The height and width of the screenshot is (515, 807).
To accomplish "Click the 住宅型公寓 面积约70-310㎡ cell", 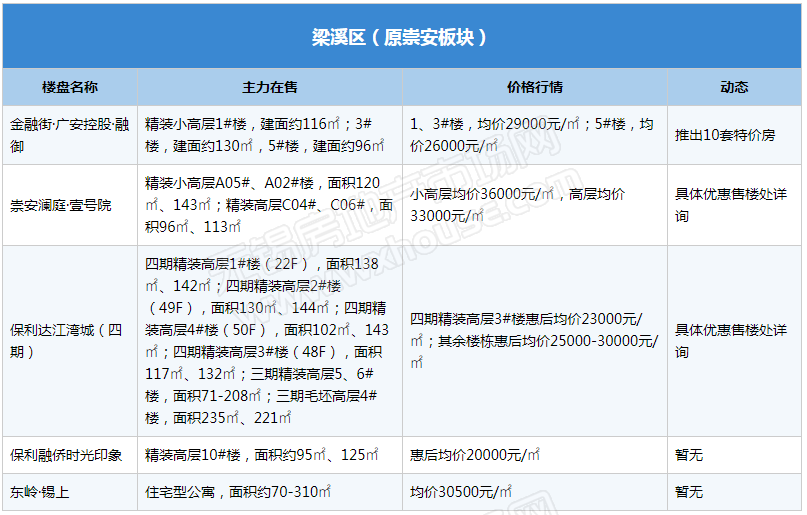I will [270, 493].
